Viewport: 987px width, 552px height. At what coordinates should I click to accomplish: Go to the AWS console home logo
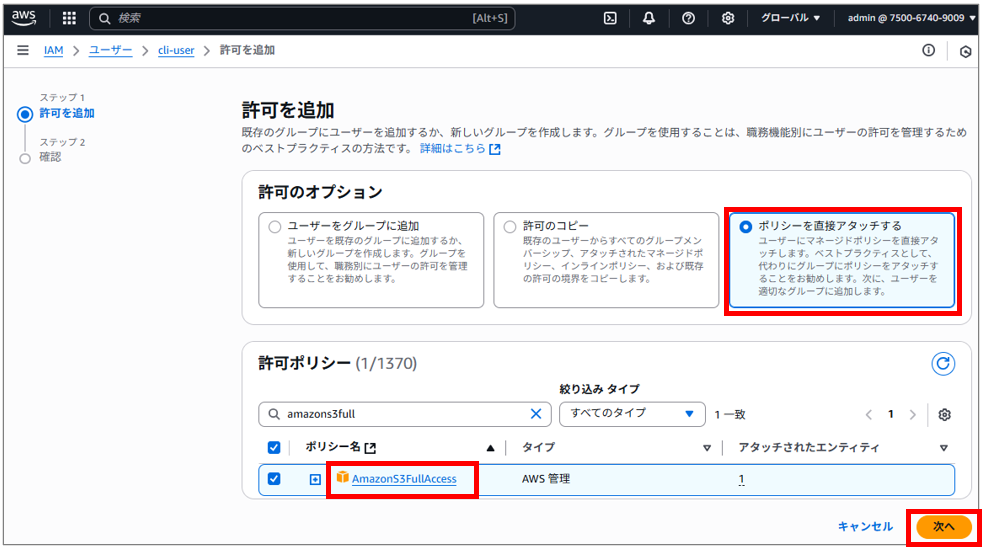[24, 18]
